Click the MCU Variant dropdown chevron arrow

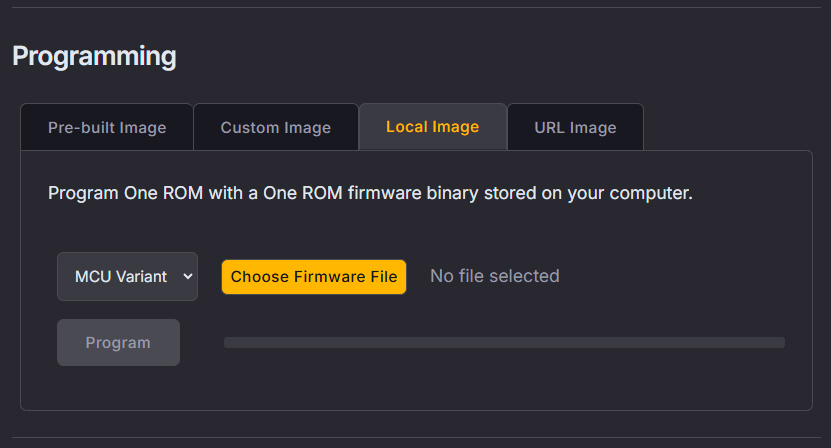coord(187,277)
